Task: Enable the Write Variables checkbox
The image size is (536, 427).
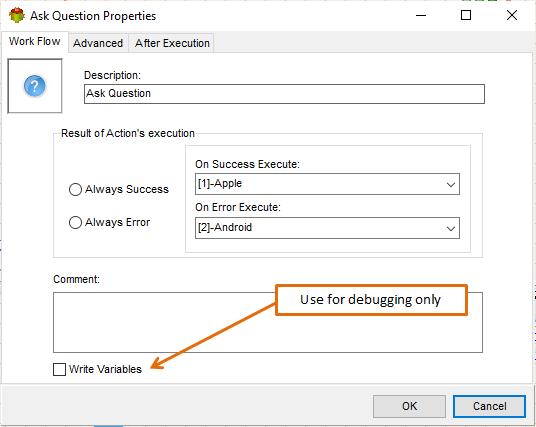Action: [59, 369]
